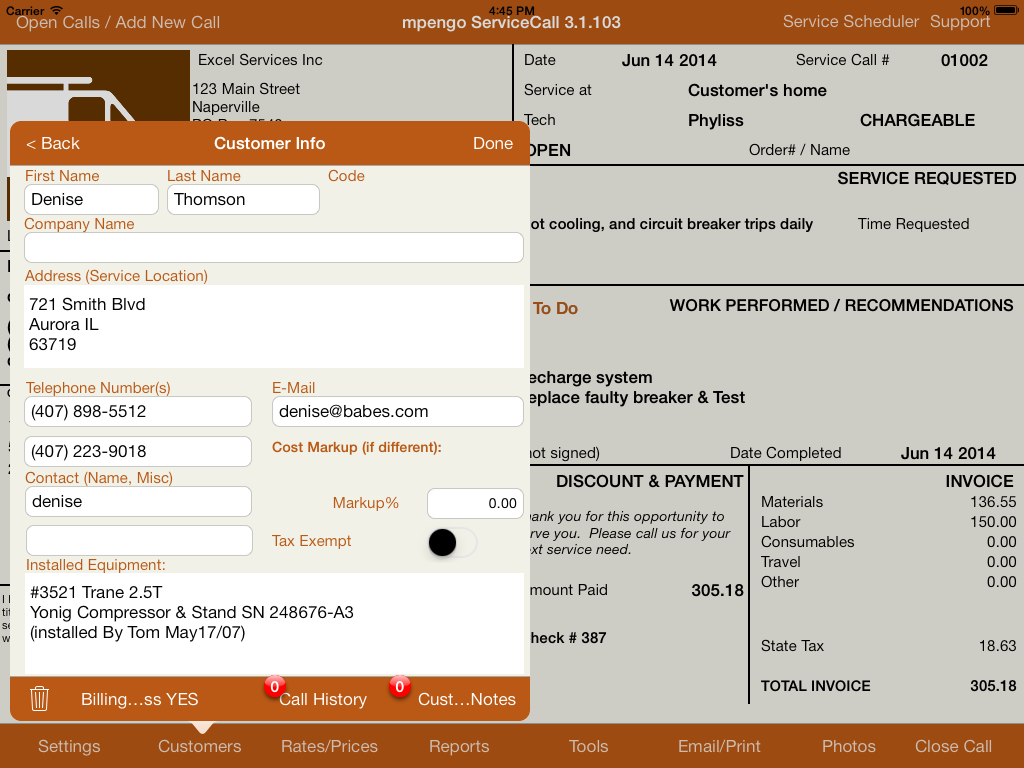Open the Email/Print tab
The height and width of the screenshot is (768, 1024).
pyautogui.click(x=719, y=746)
